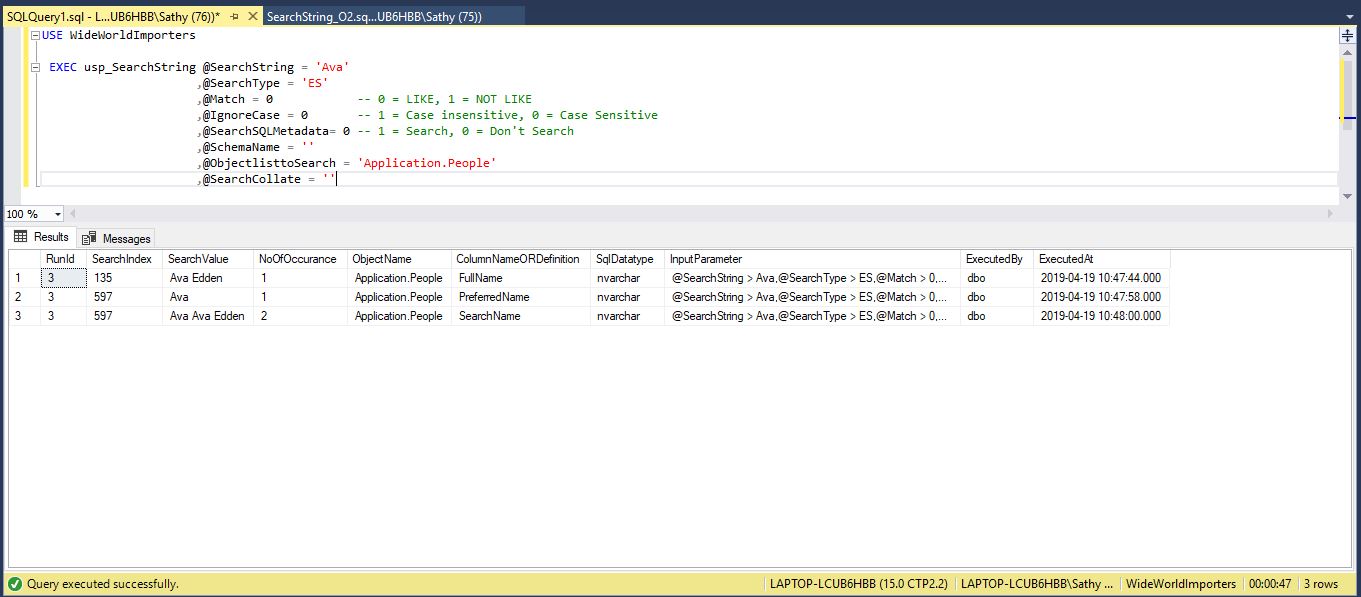The image size is (1361, 597).
Task: Click the query executed successfully status icon
Action: (14, 584)
